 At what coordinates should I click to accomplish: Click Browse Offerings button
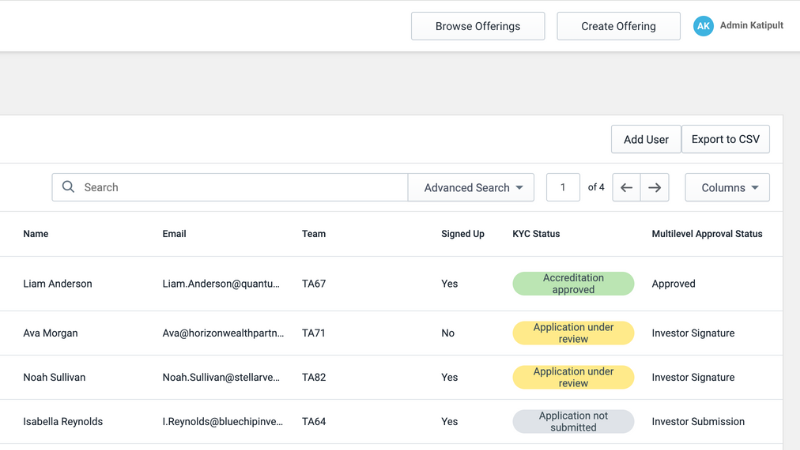(x=477, y=26)
